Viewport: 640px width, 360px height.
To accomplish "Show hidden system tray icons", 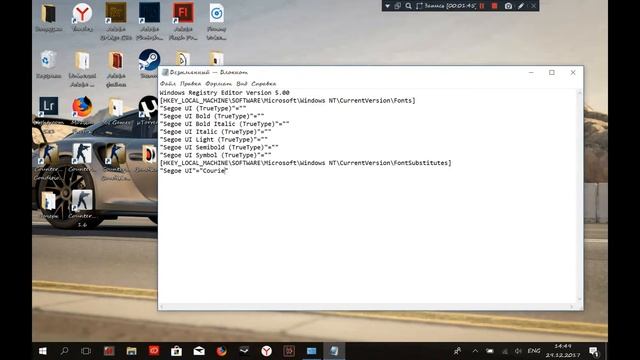I will pyautogui.click(x=475, y=351).
